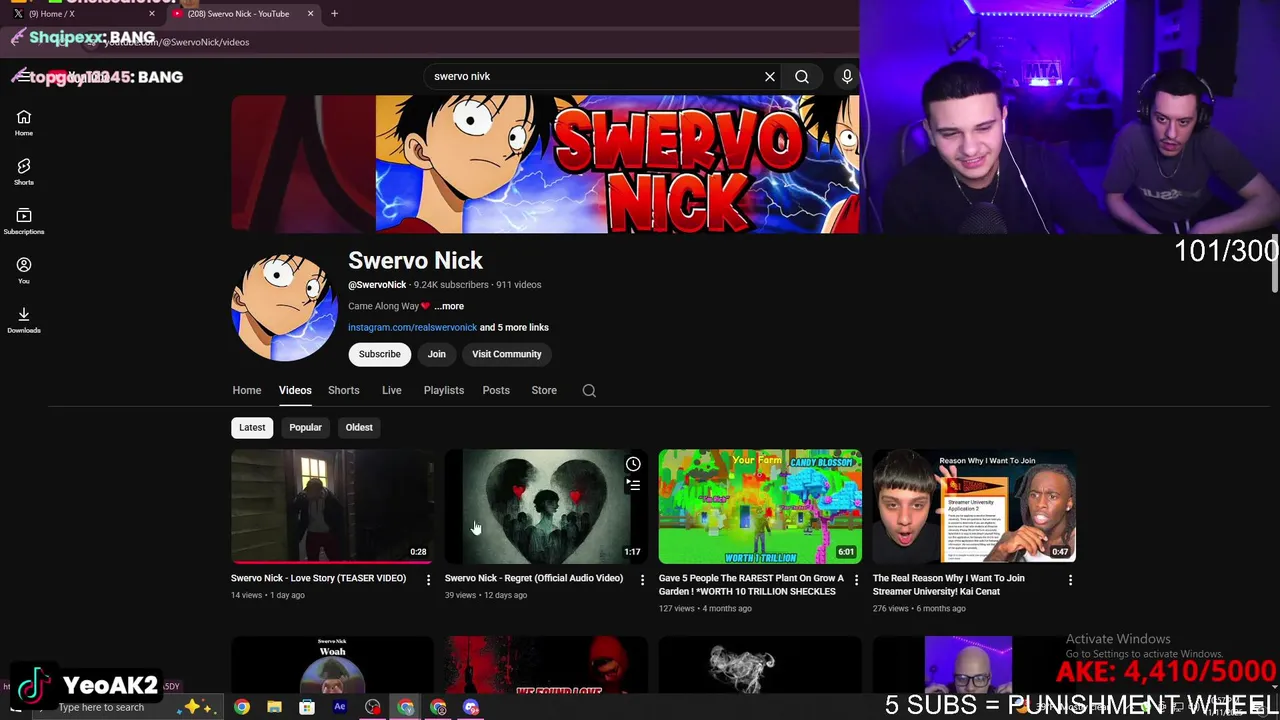This screenshot has height=720, width=1280.
Task: Start voice search with the microphone
Action: (x=847, y=76)
